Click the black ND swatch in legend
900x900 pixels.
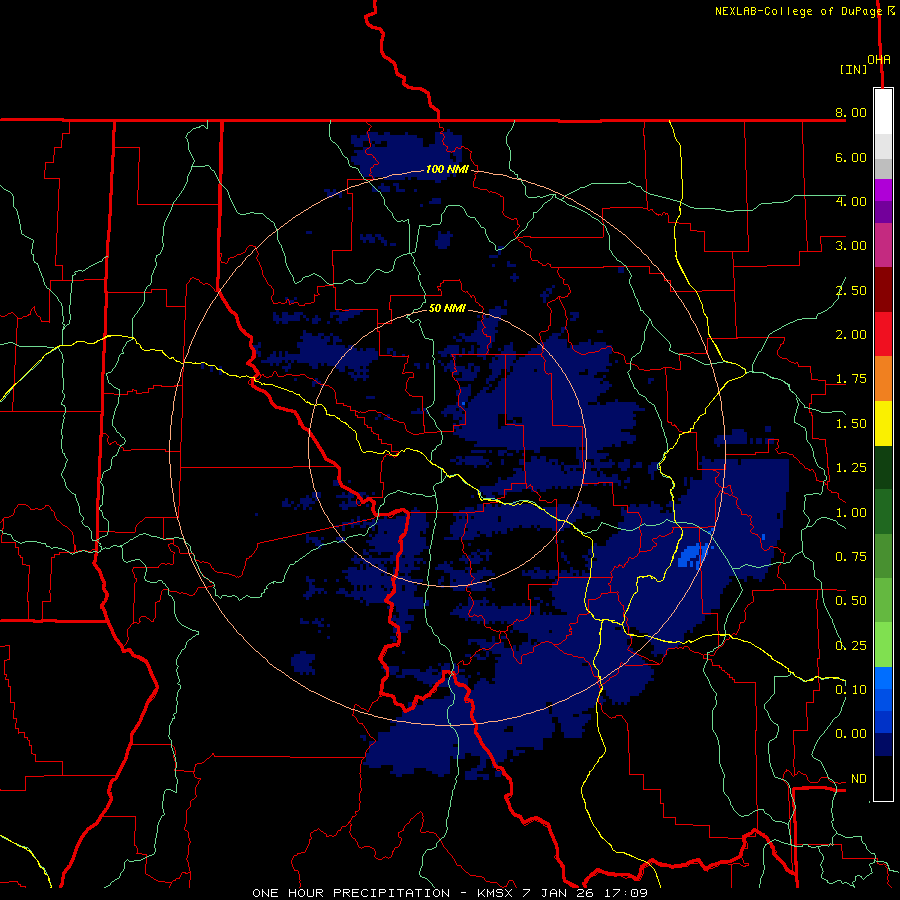click(883, 778)
